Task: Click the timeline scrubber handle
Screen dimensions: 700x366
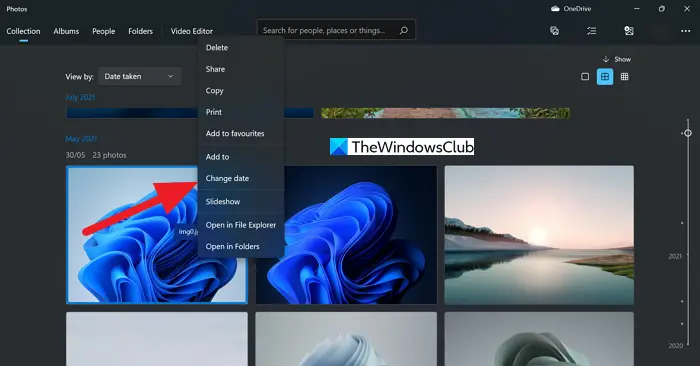Action: (x=688, y=133)
